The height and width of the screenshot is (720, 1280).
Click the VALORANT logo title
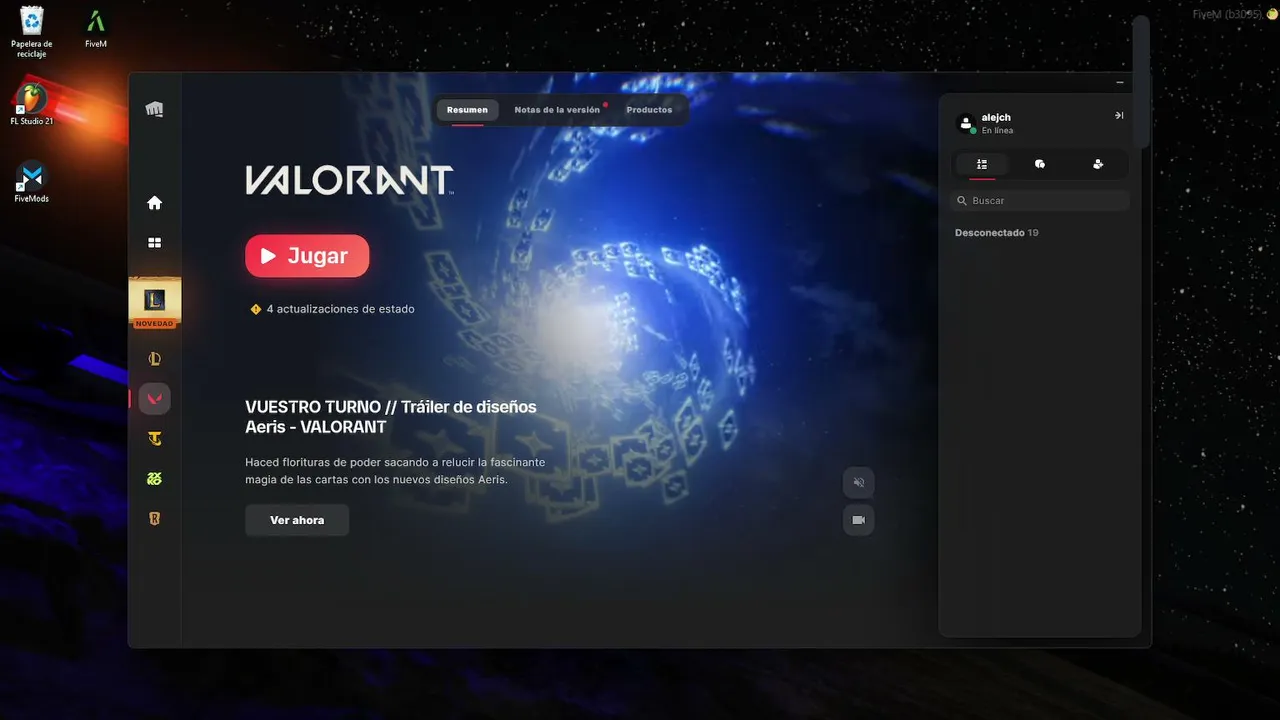(349, 180)
